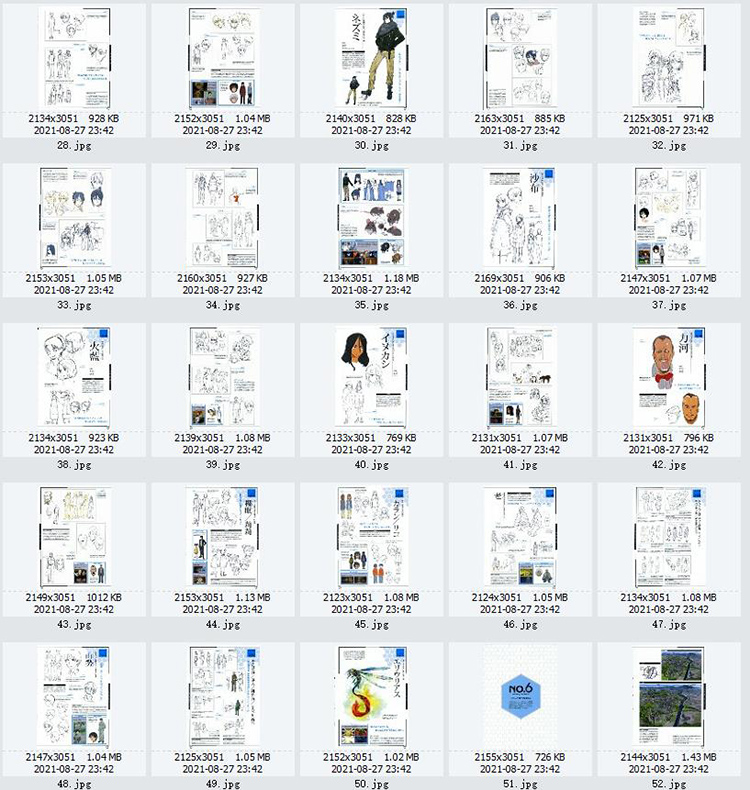Click the 2134x3051 1.18 MB info line
Viewport: 750px width, 790px height.
point(371,278)
